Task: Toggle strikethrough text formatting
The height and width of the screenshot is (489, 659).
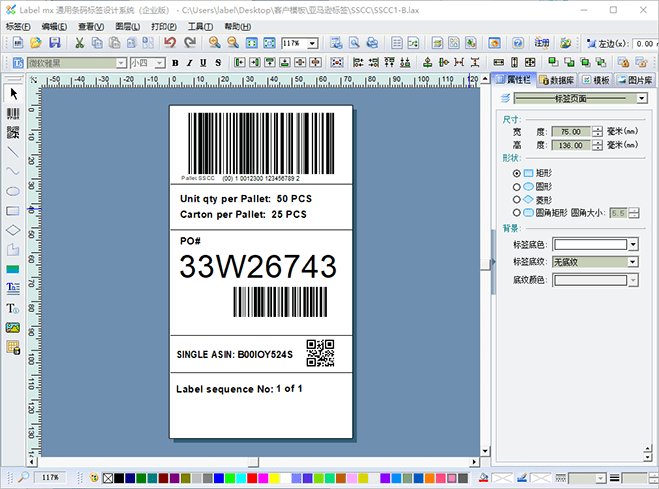Action: (x=218, y=63)
